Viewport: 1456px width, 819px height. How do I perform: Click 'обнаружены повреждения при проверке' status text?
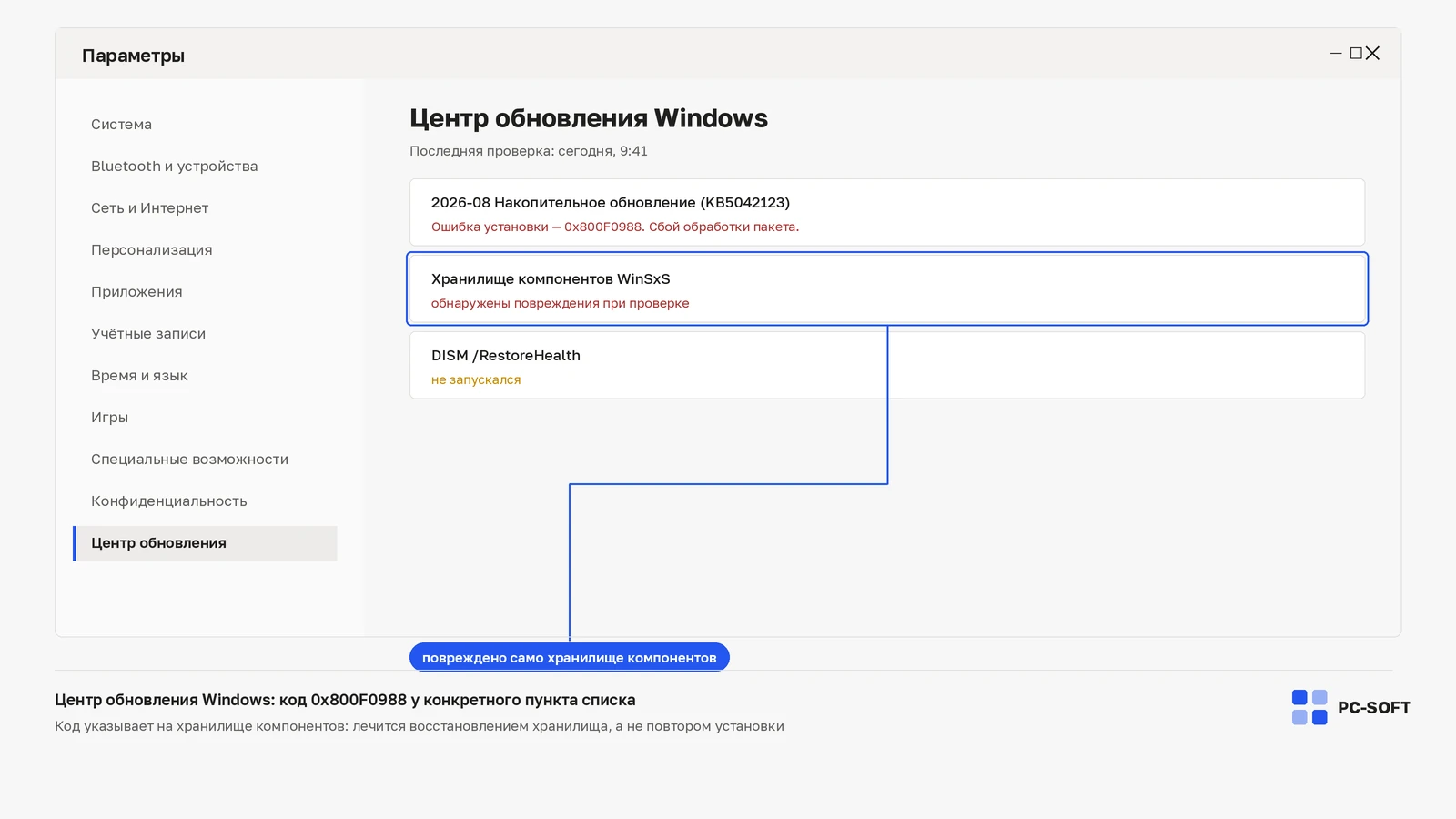tap(560, 304)
